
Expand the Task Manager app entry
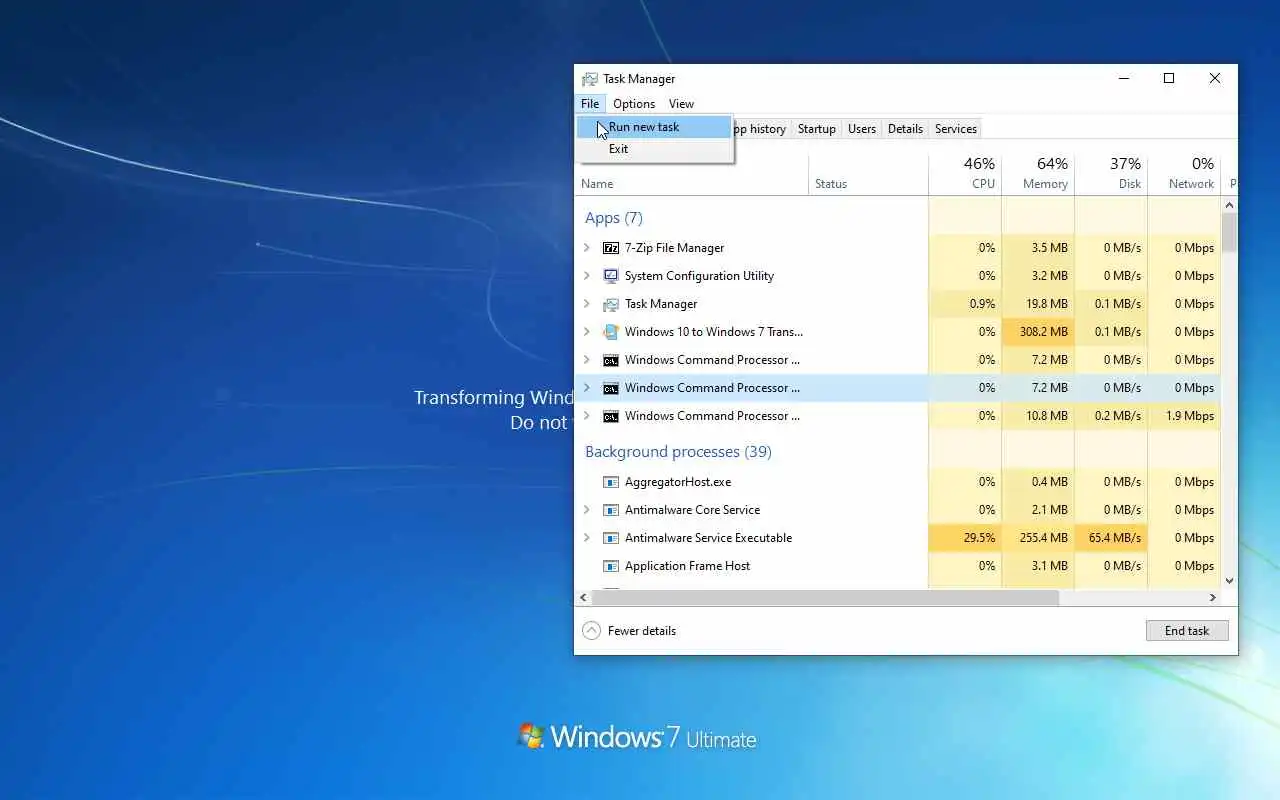coord(587,304)
